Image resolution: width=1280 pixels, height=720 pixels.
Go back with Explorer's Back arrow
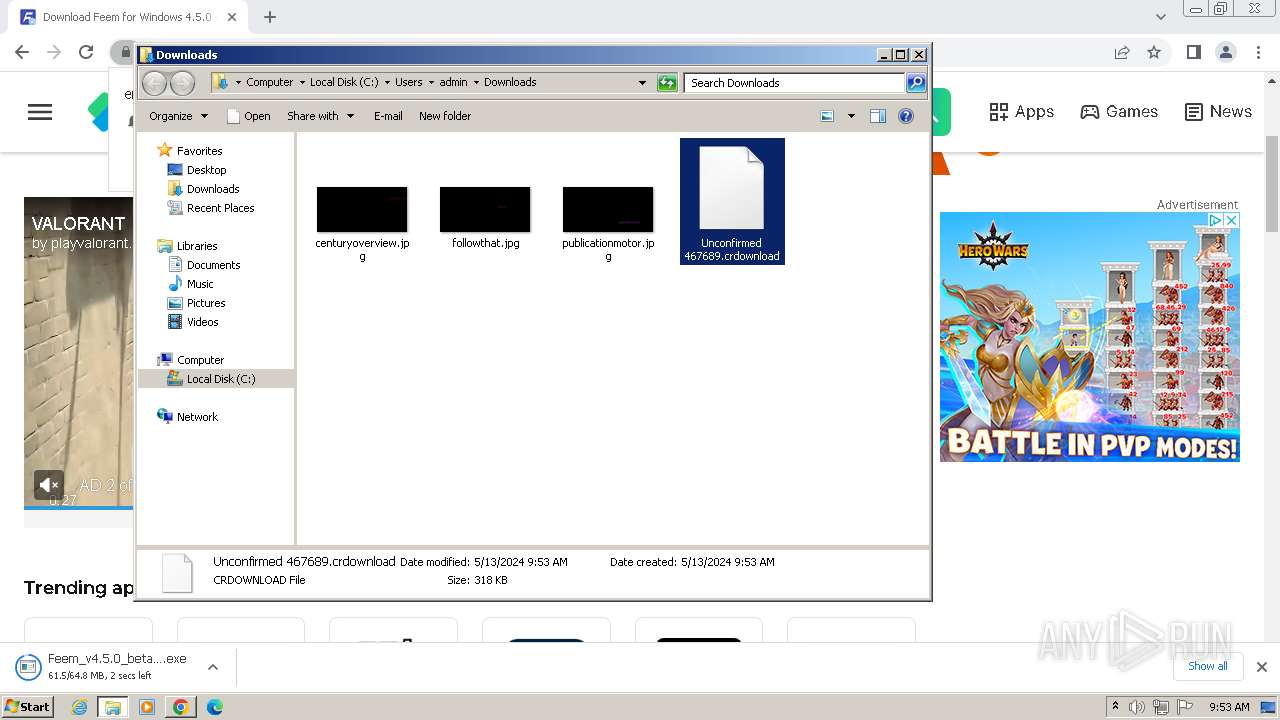pyautogui.click(x=154, y=83)
